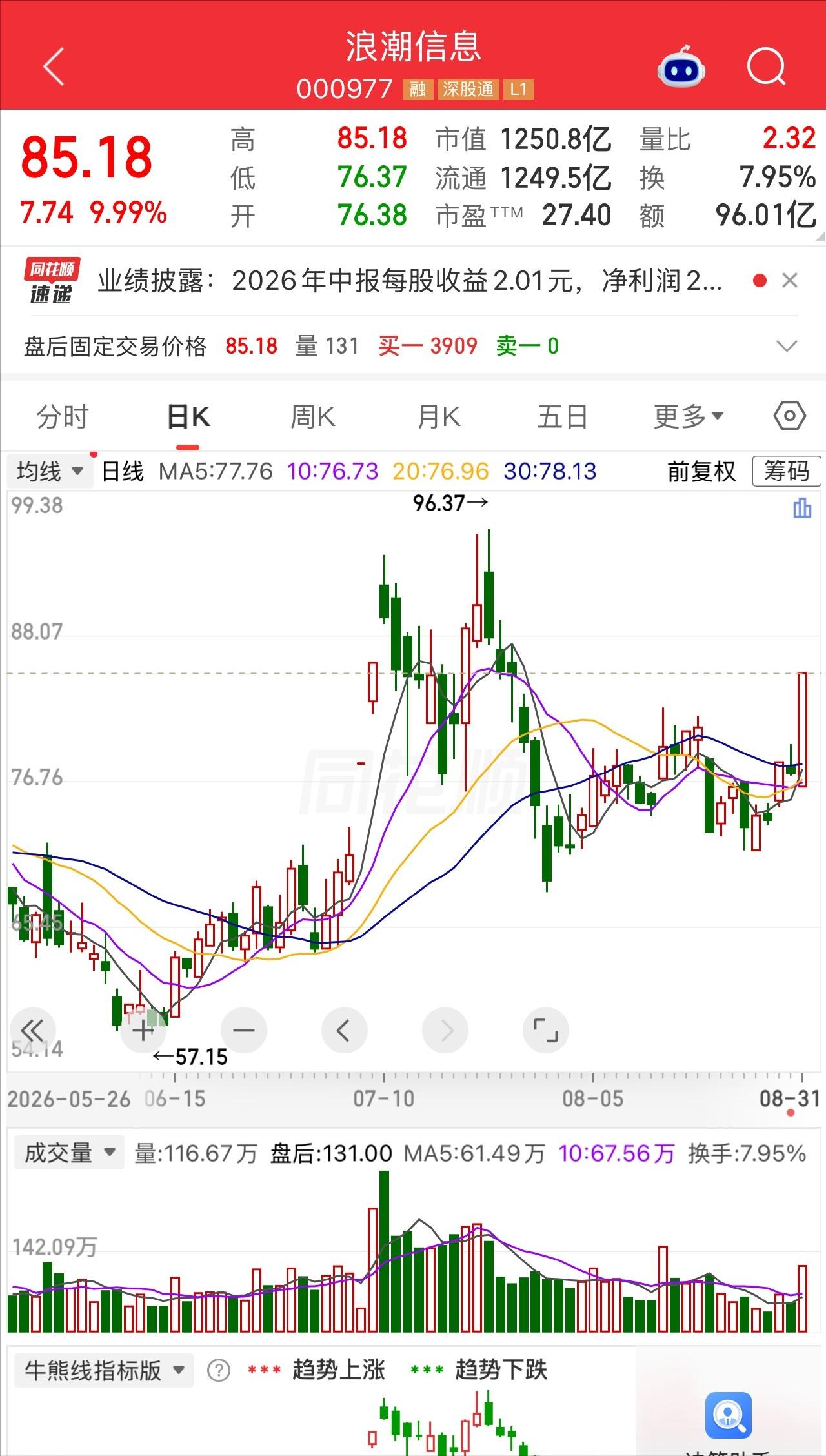Shift chart left with arrow button
Screen dimensions: 826x1456
pos(345,1030)
